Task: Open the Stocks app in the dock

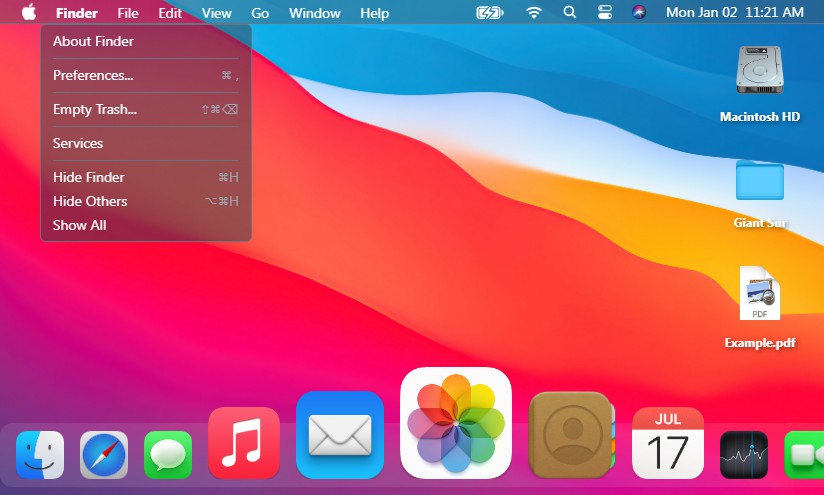Action: (744, 455)
